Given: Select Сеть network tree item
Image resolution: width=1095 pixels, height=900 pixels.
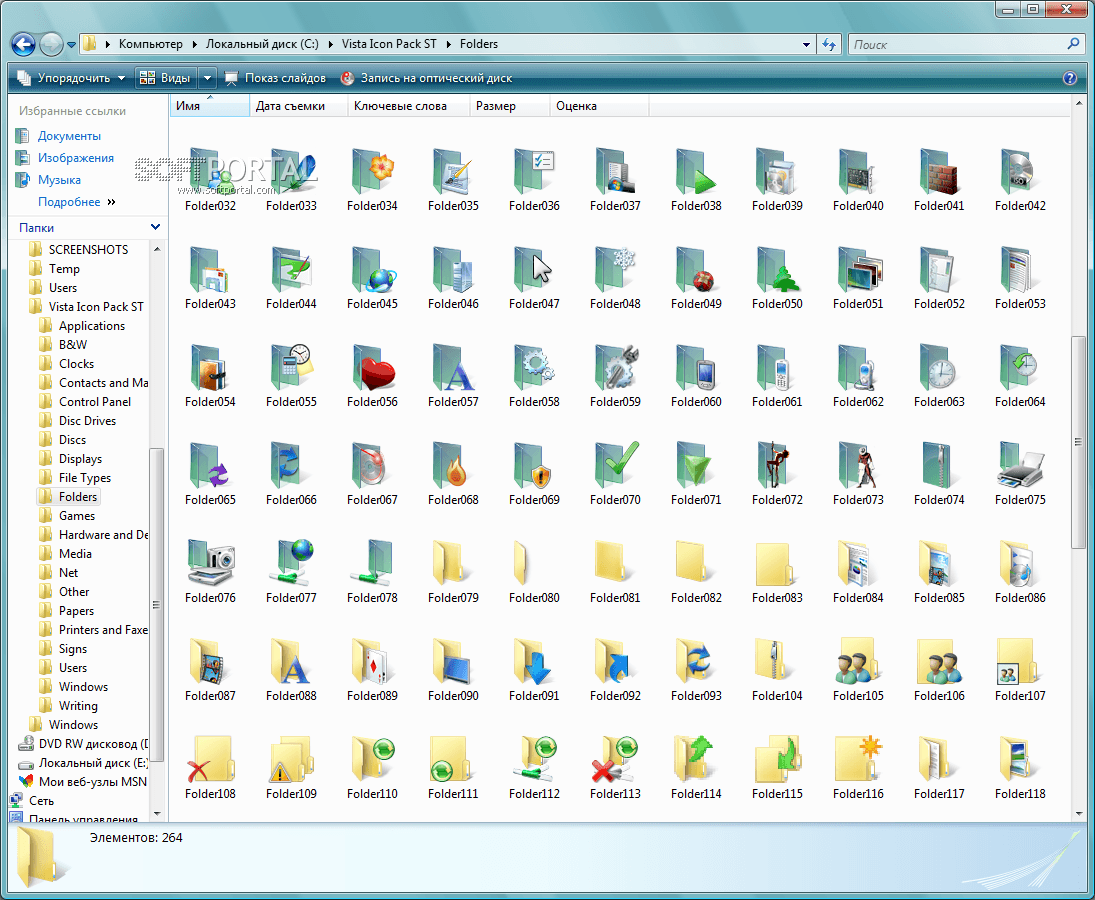Looking at the screenshot, I should tap(41, 801).
